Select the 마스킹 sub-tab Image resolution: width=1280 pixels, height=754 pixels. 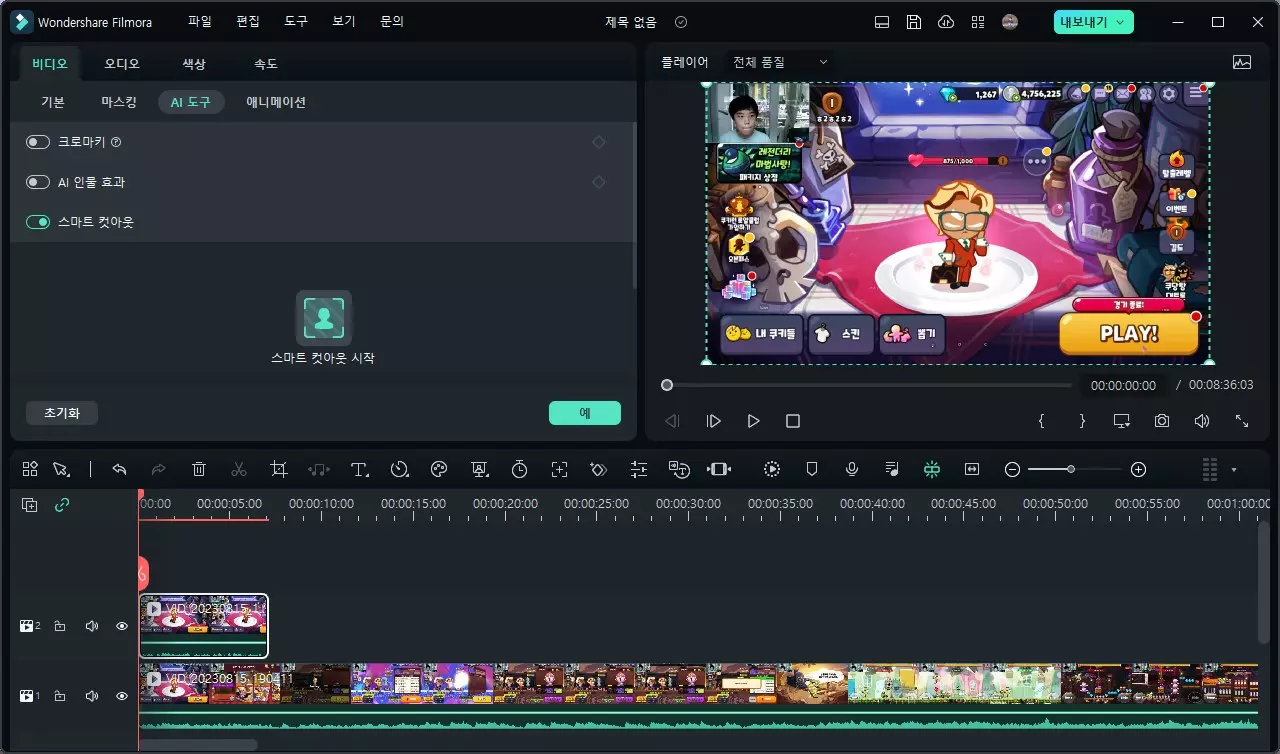coord(119,102)
